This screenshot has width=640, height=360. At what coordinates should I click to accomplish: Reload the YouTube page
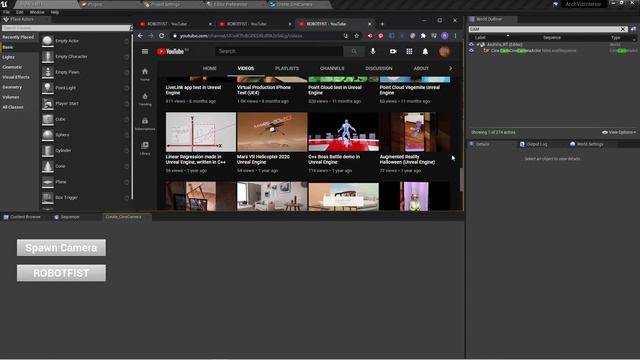point(162,36)
